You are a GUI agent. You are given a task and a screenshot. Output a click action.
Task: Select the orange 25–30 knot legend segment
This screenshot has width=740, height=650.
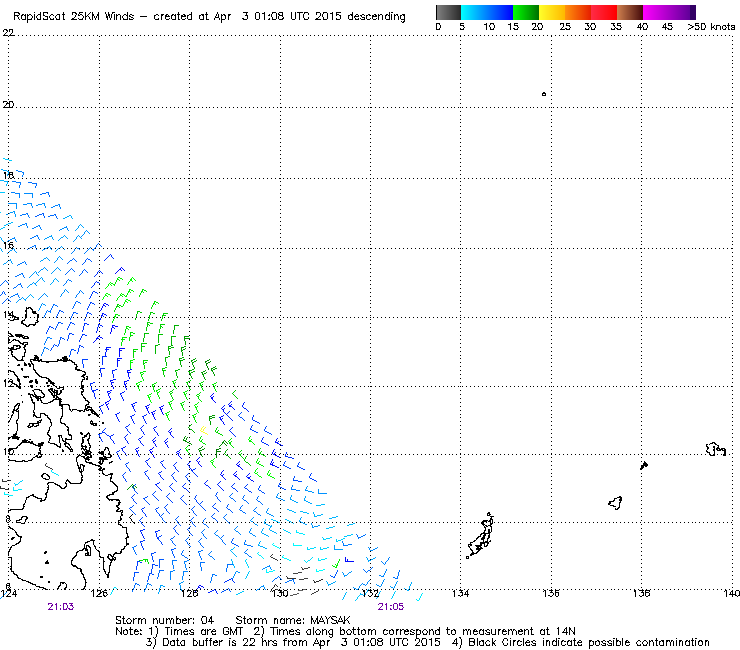click(578, 12)
